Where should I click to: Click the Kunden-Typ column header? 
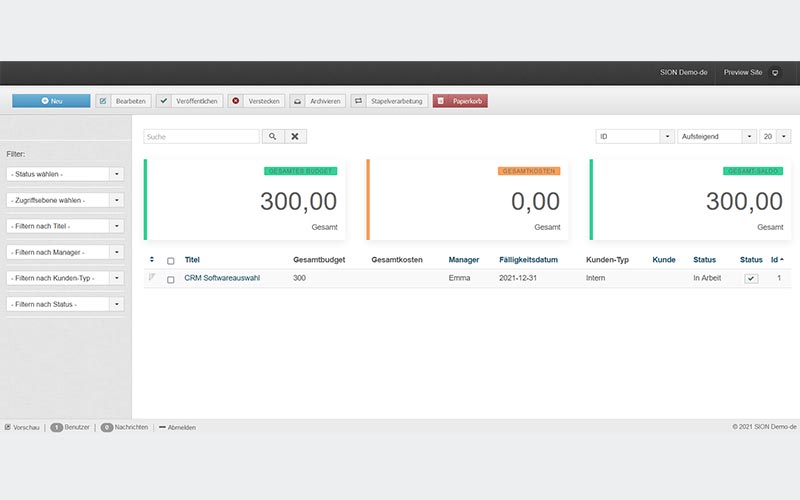(607, 260)
